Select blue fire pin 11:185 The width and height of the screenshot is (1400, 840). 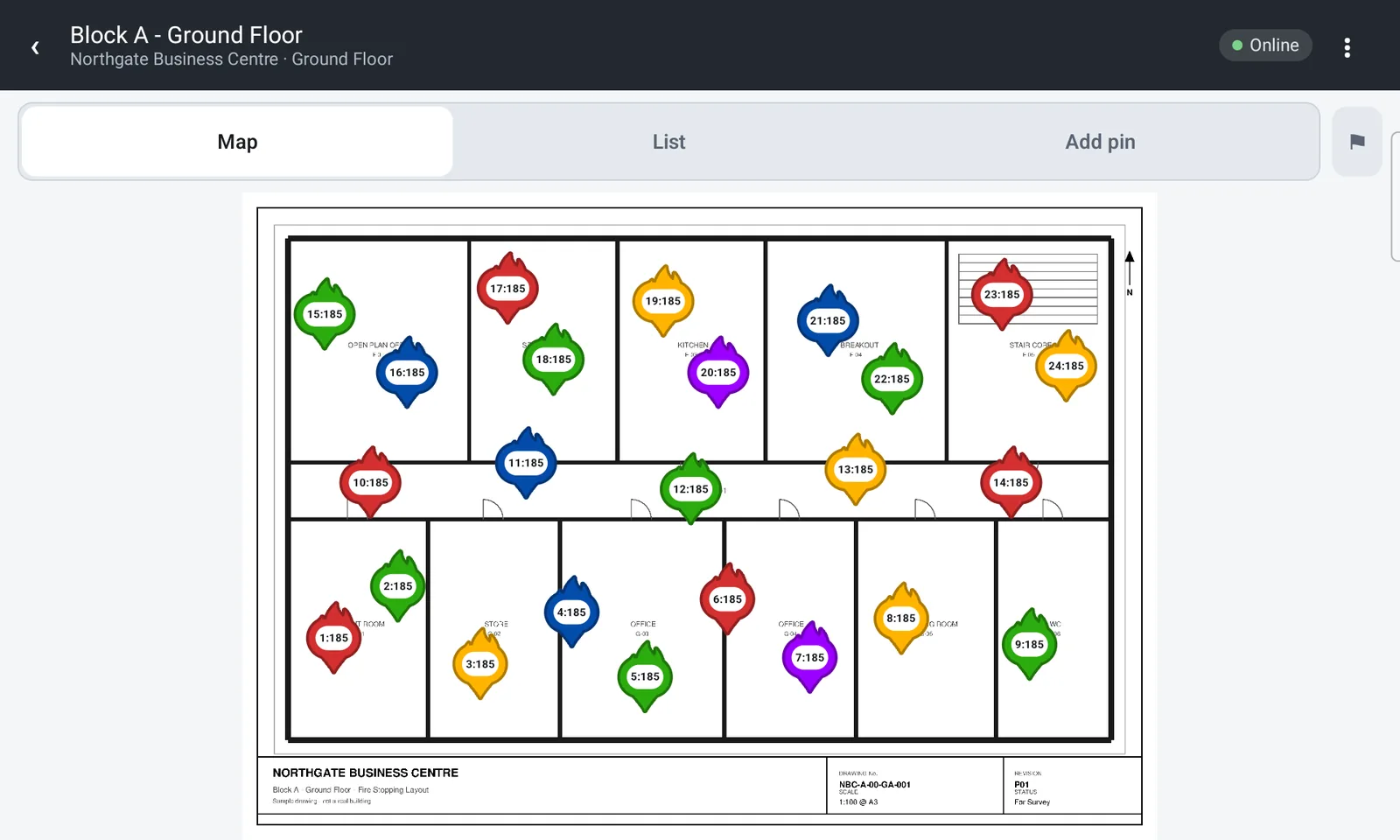[x=526, y=463]
